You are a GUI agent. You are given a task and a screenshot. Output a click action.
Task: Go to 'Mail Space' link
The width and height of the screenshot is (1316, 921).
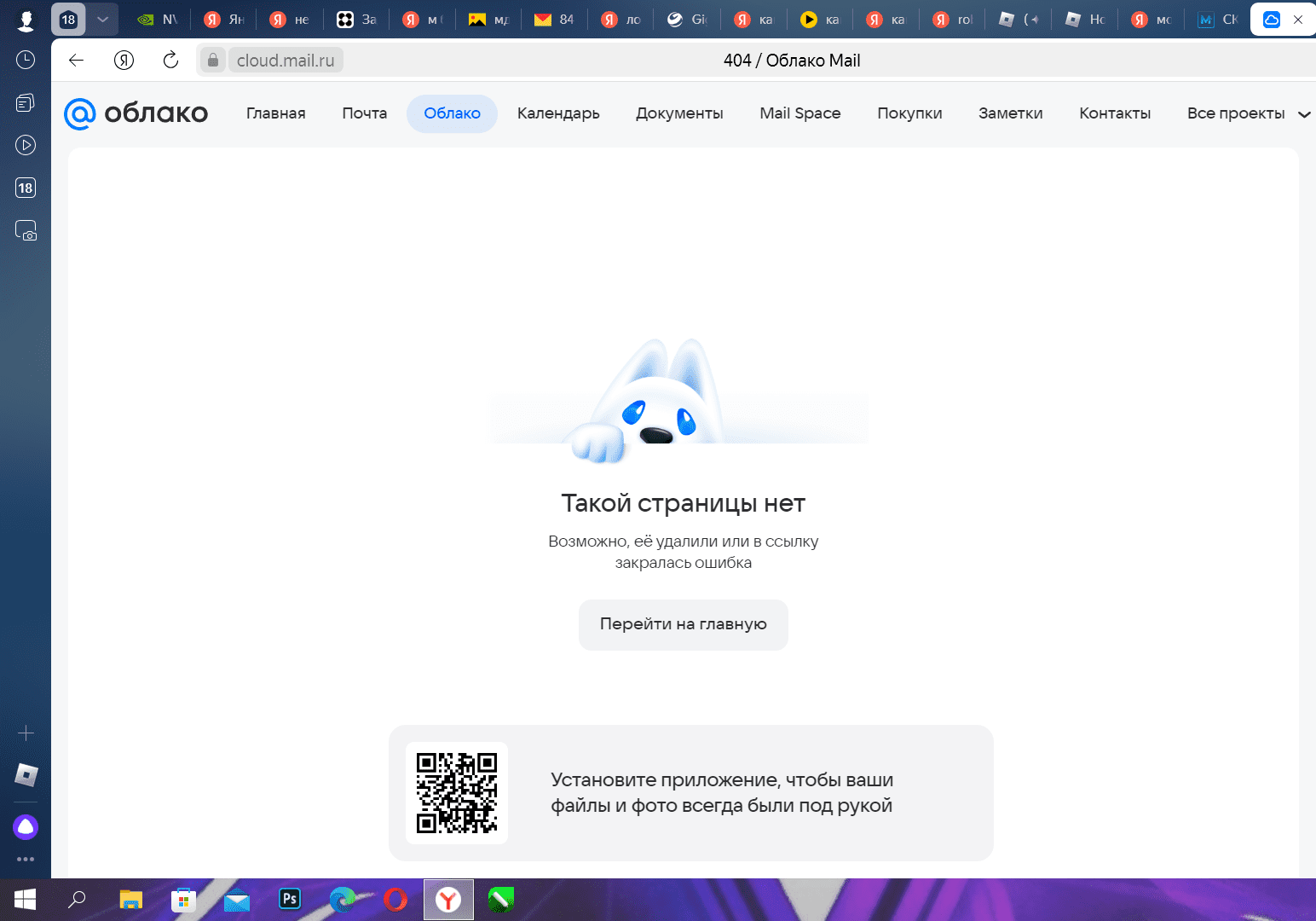point(799,113)
